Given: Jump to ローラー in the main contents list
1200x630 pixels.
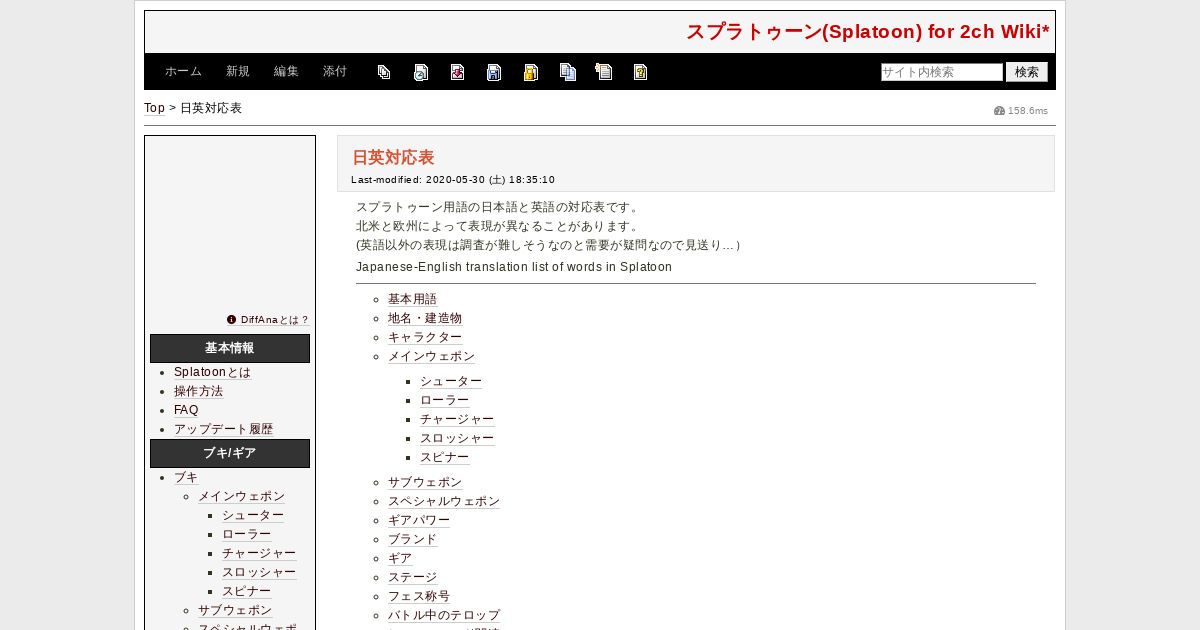Looking at the screenshot, I should 444,401.
